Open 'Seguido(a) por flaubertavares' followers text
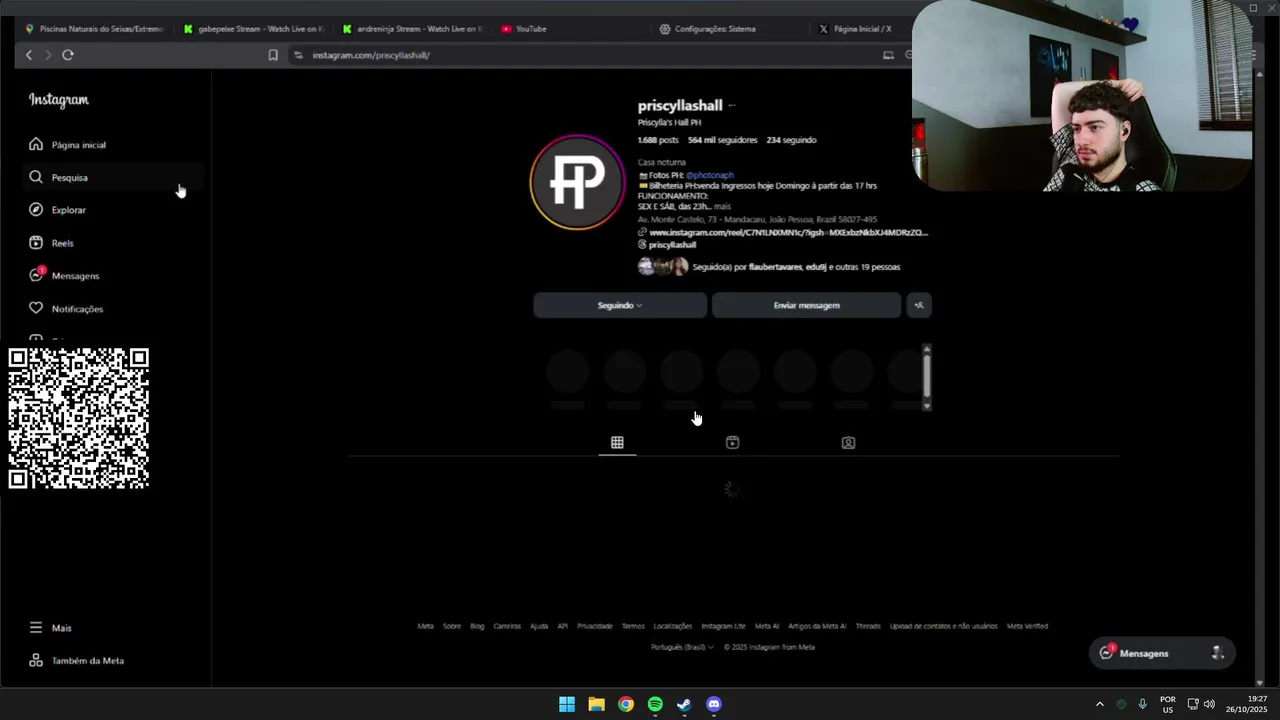The width and height of the screenshot is (1280, 720). coord(796,267)
